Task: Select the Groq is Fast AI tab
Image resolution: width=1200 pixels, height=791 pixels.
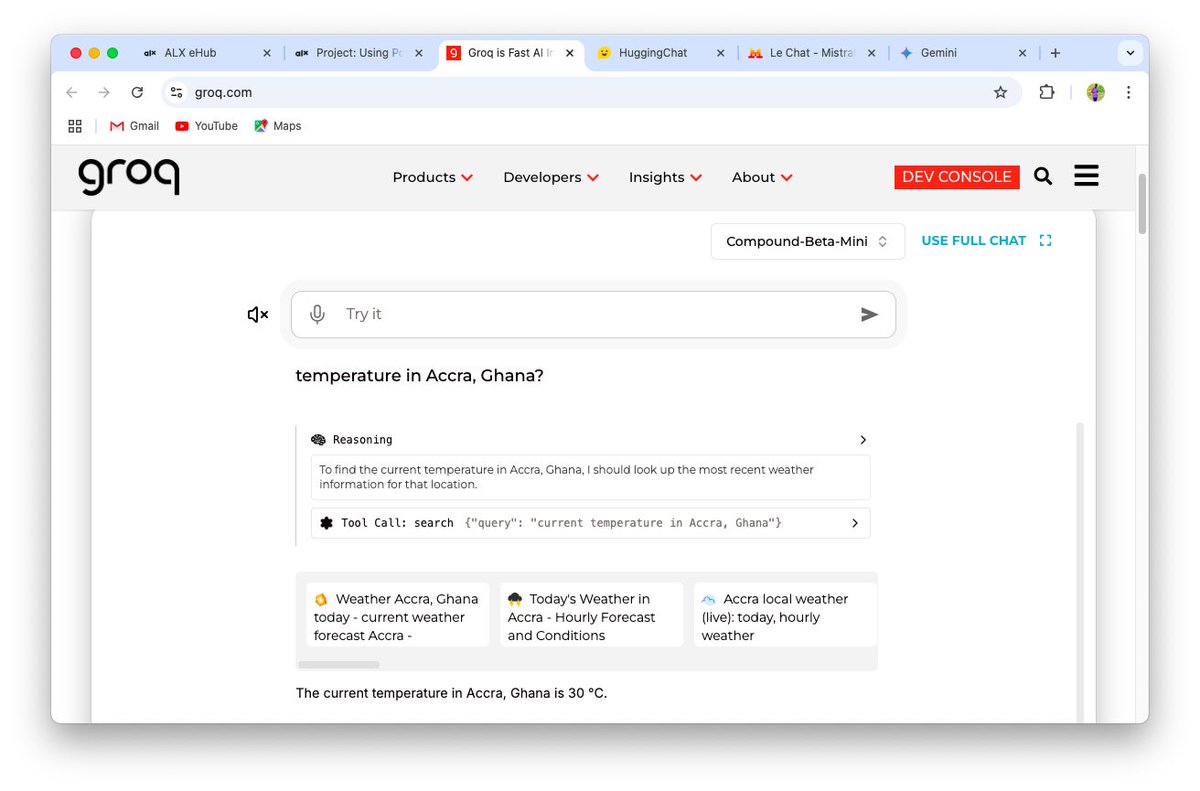Action: pyautogui.click(x=510, y=53)
